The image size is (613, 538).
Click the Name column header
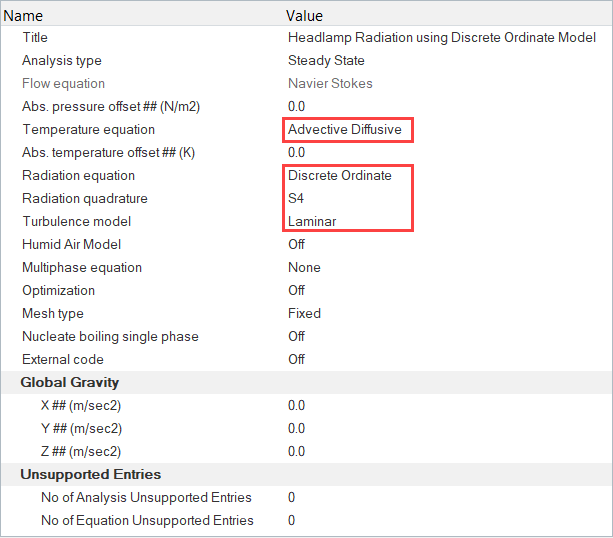point(24,15)
